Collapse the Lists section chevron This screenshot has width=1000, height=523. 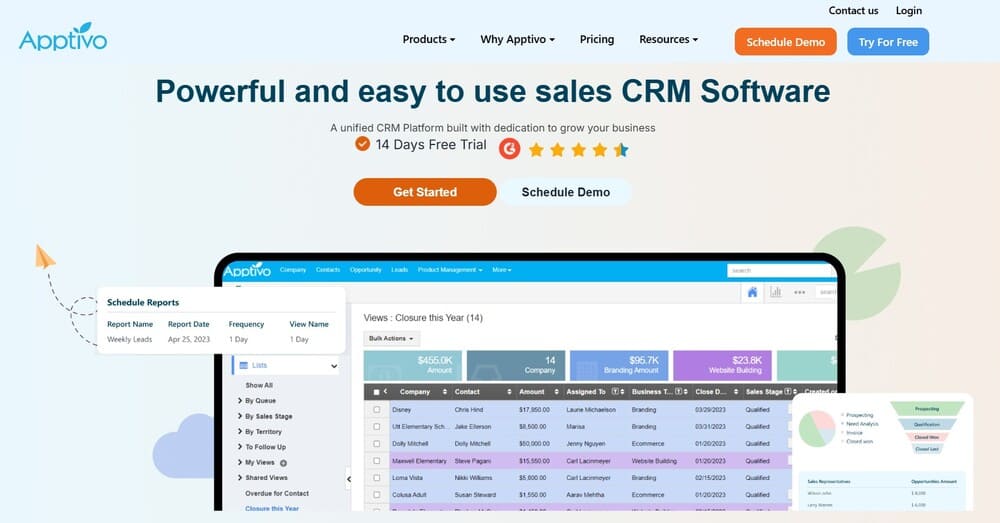click(334, 366)
